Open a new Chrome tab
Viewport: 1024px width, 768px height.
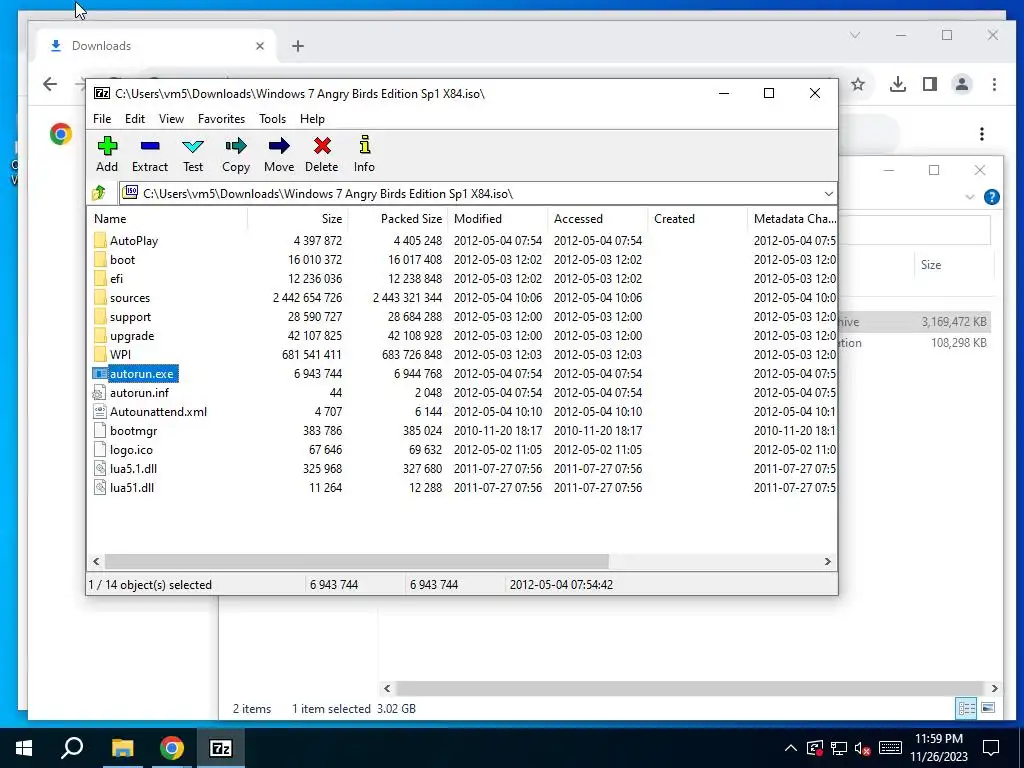[x=298, y=46]
